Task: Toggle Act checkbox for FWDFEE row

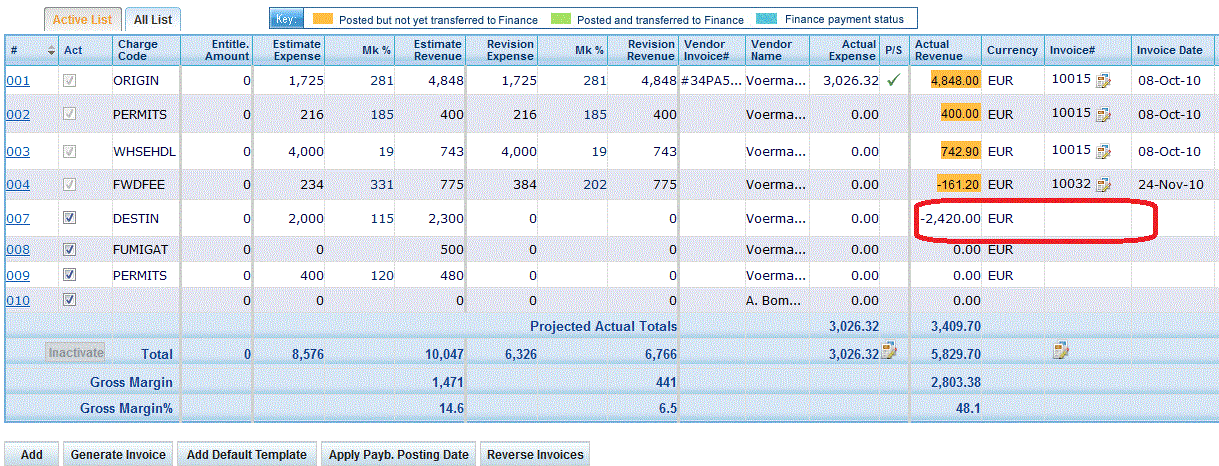Action: click(x=70, y=185)
